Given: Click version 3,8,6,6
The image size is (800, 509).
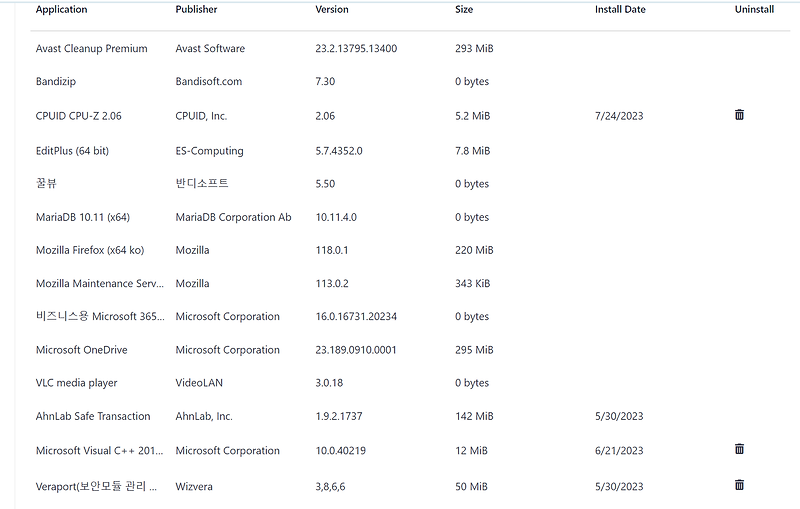Looking at the screenshot, I should click(330, 487).
